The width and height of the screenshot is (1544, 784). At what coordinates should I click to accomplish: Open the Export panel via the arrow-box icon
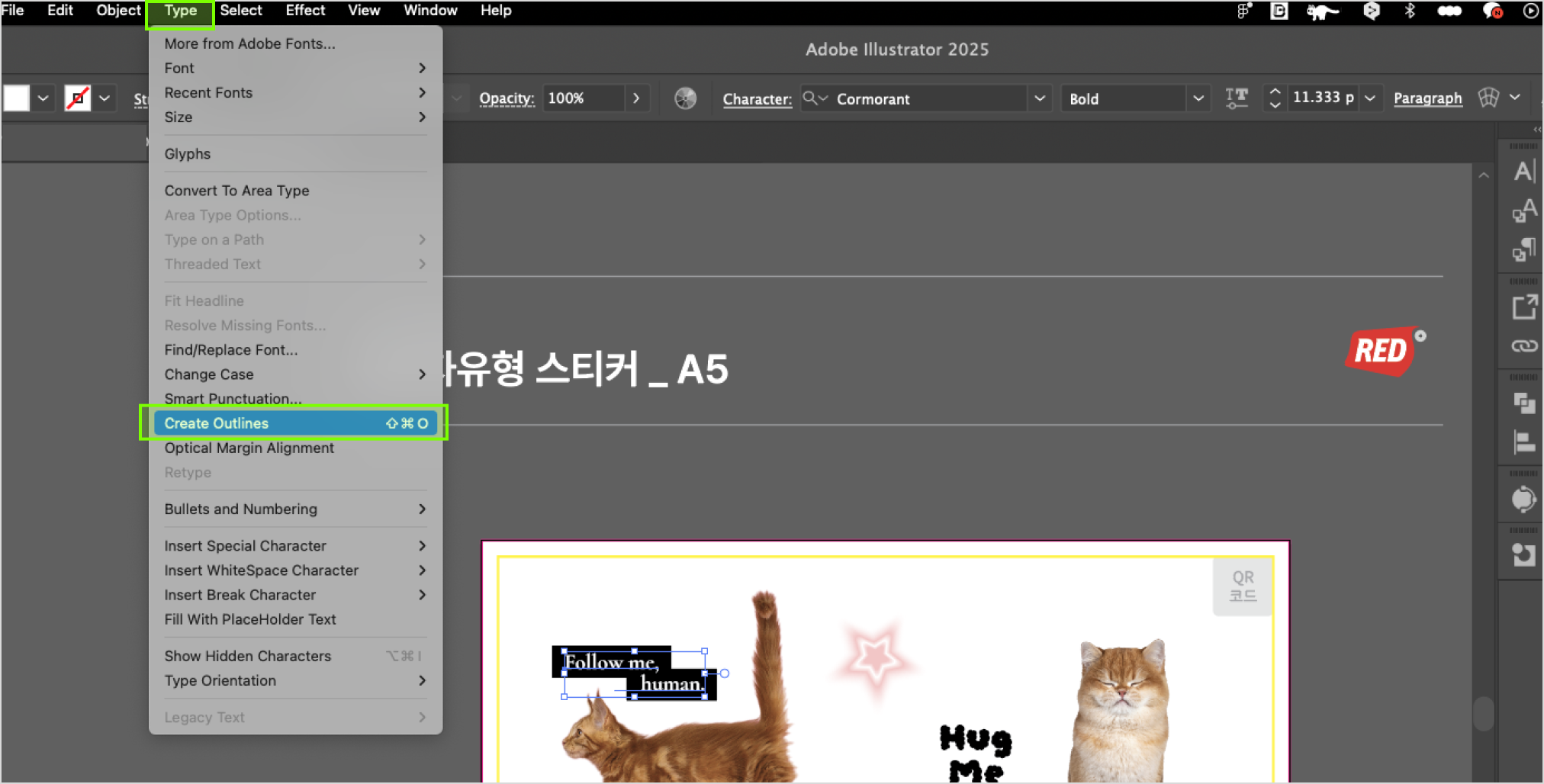click(x=1525, y=307)
